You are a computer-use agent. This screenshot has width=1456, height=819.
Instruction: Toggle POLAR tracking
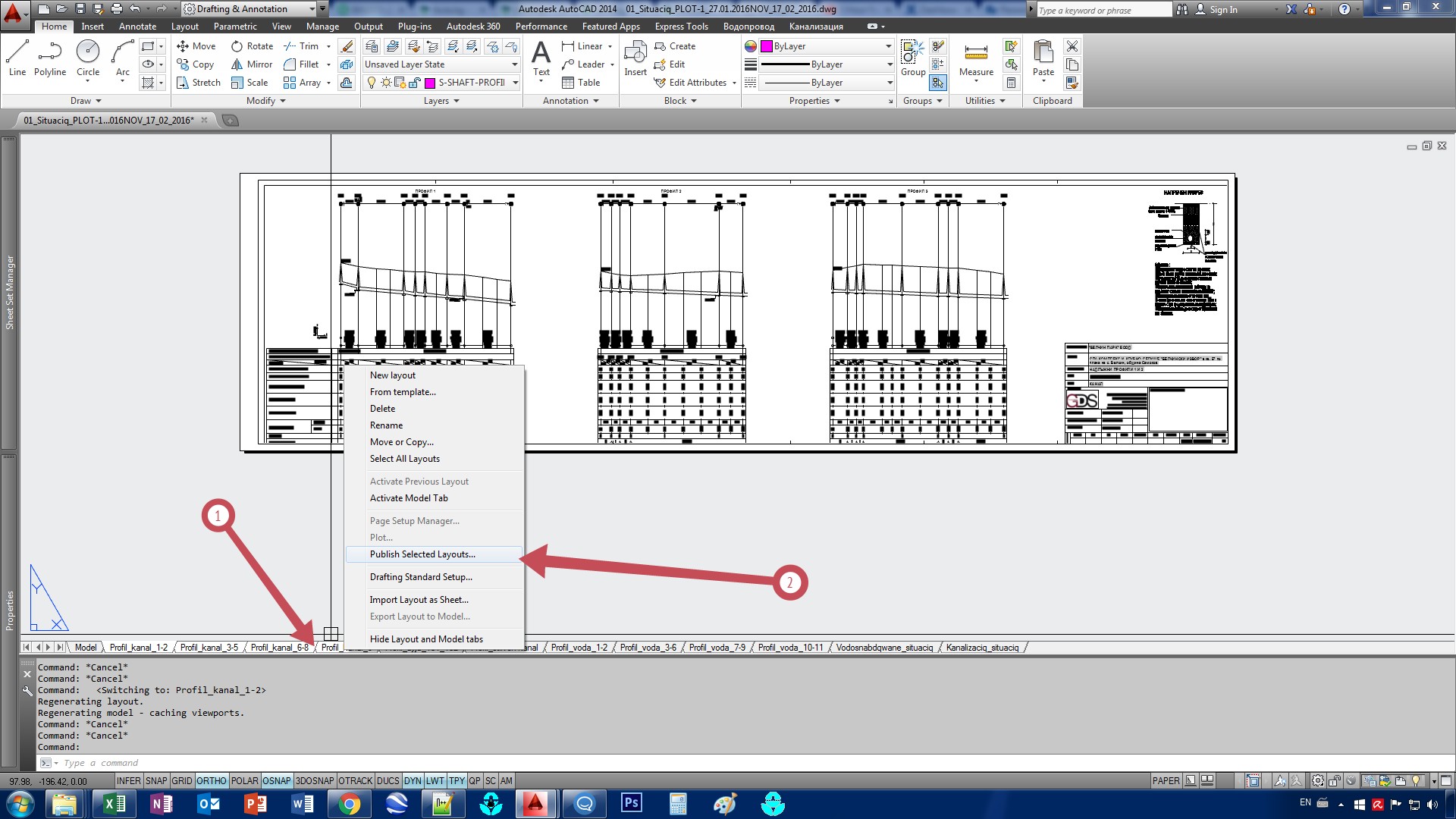tap(244, 781)
